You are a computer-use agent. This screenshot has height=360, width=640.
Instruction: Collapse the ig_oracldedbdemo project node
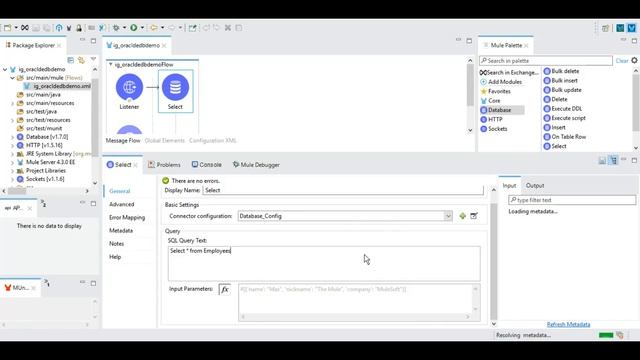[5, 69]
